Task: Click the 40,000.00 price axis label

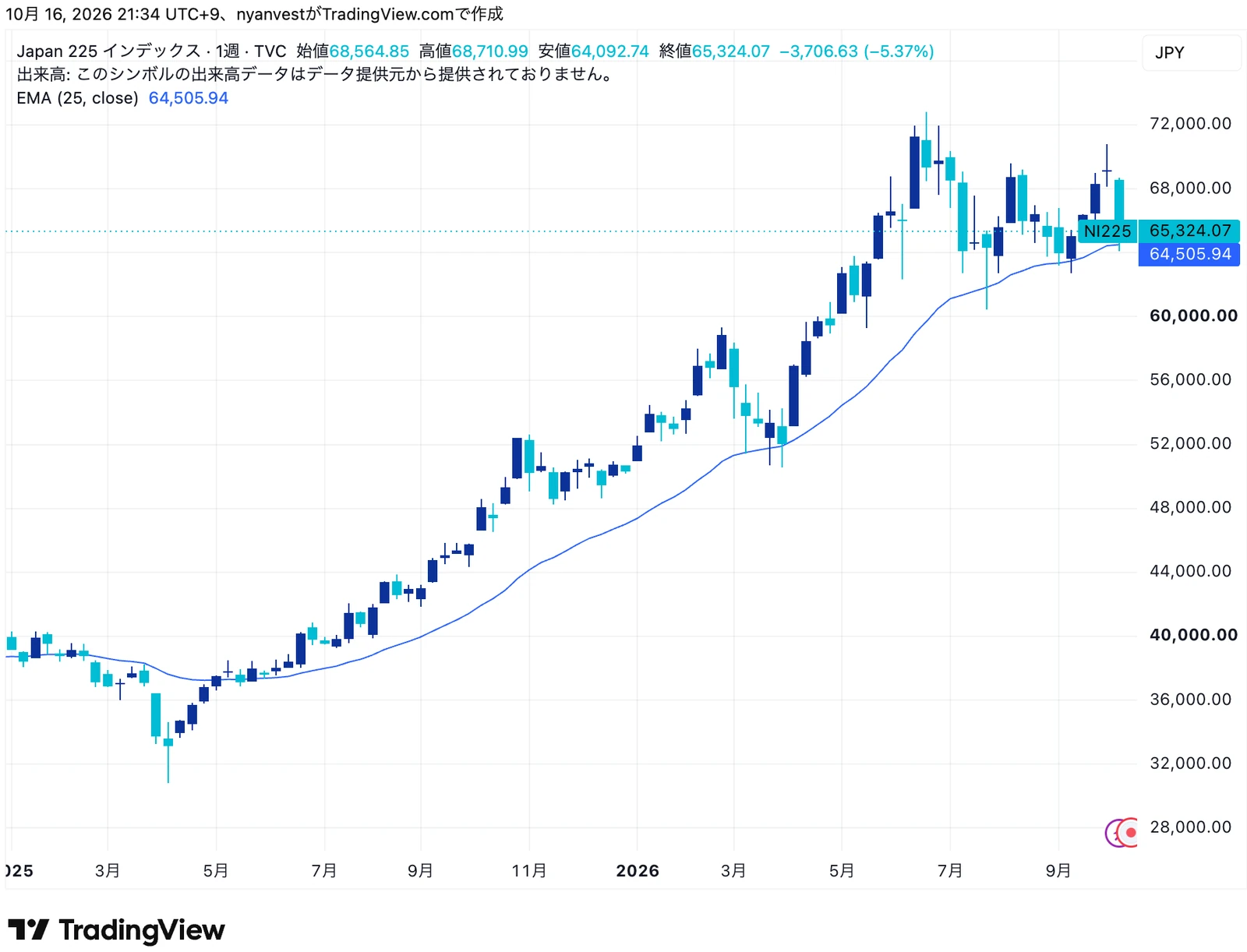Action: [1193, 635]
